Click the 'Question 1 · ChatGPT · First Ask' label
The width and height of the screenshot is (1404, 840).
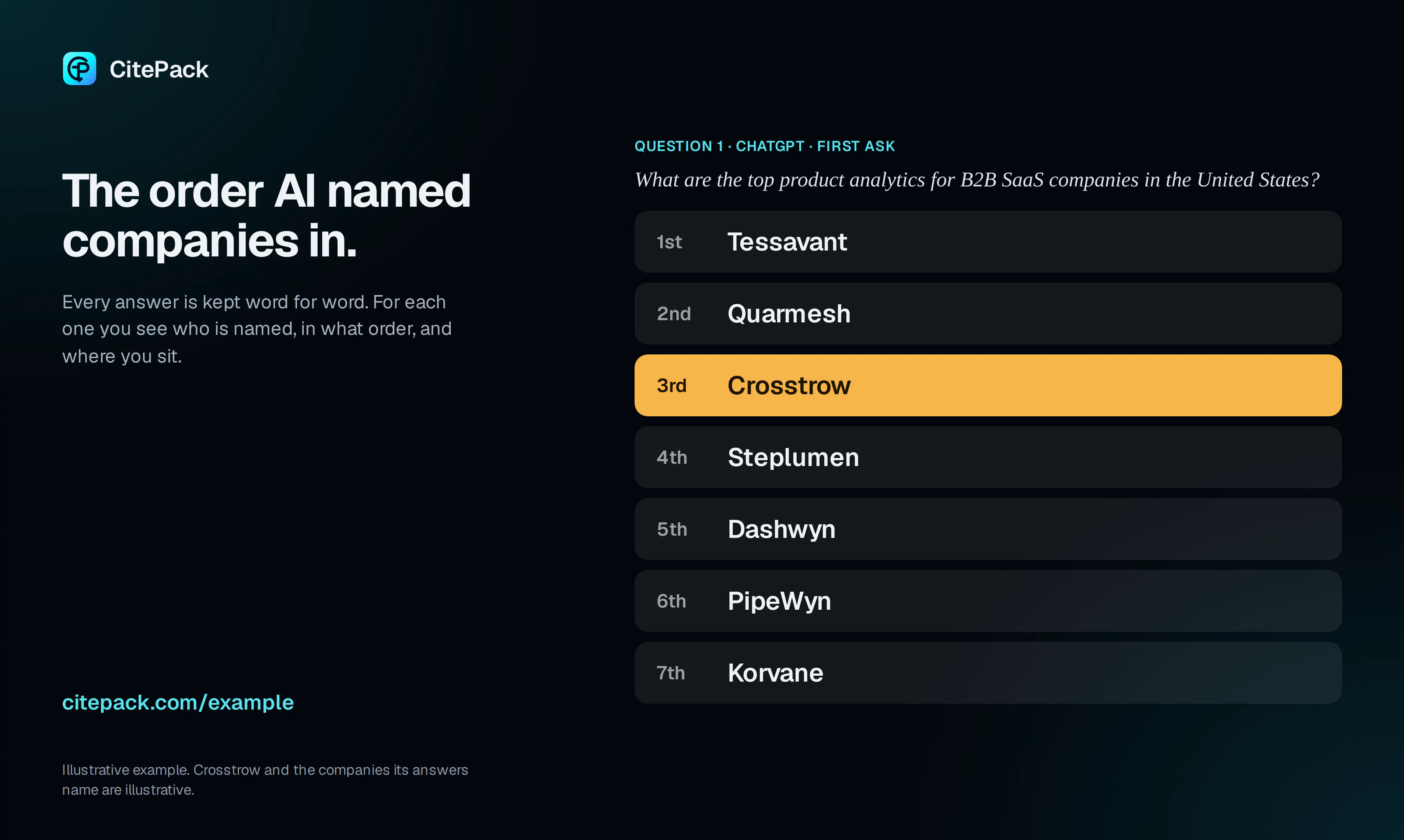(764, 146)
